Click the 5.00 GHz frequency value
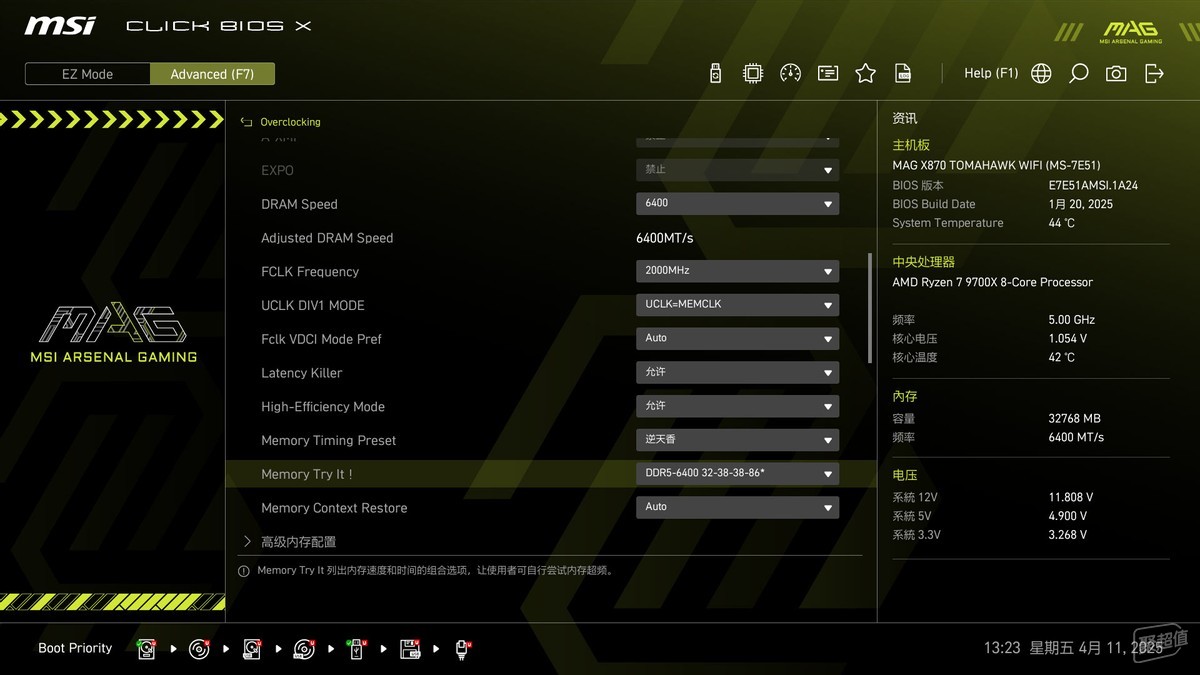This screenshot has height=675, width=1200. [x=1072, y=320]
